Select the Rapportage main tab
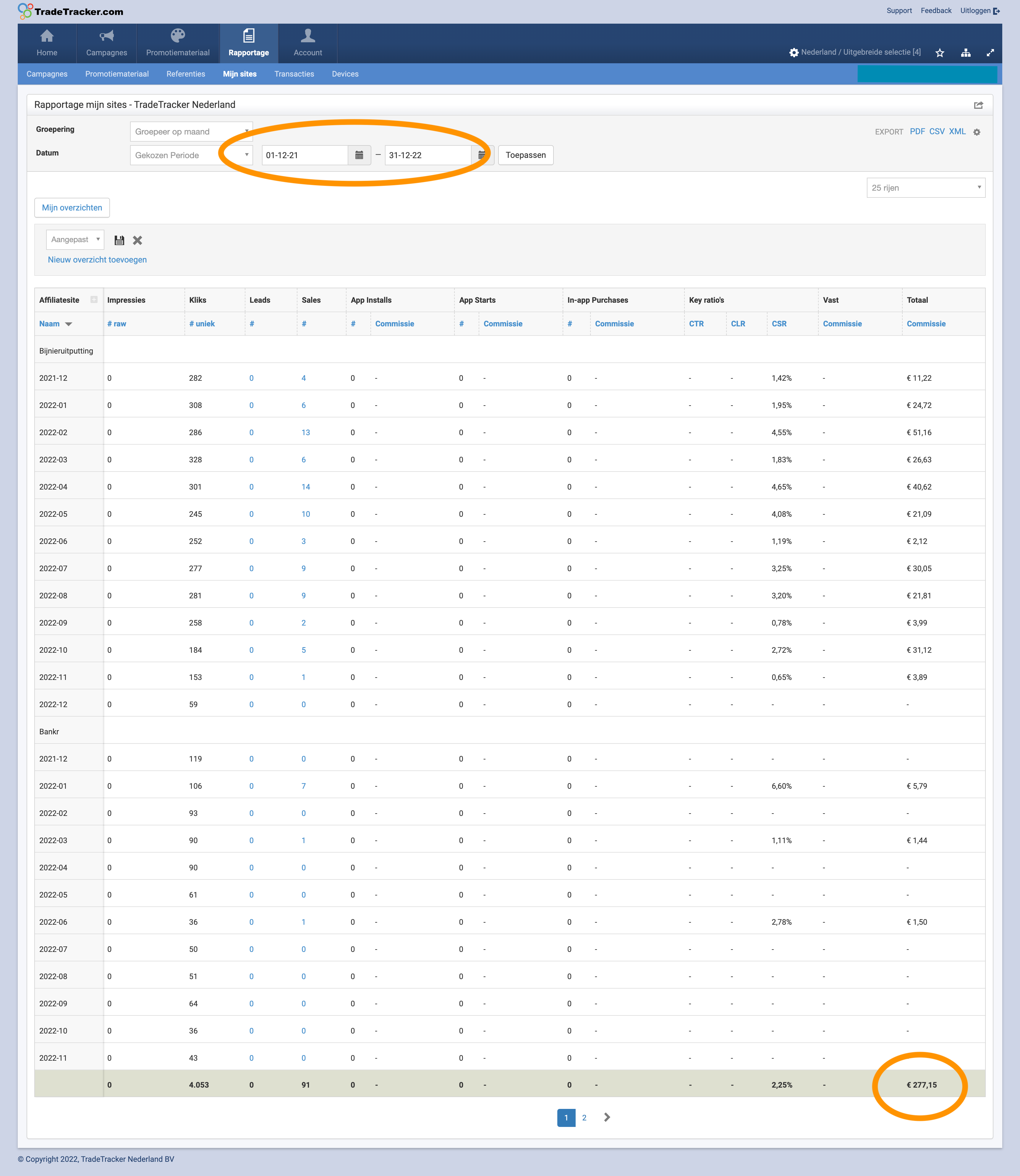The width and height of the screenshot is (1020, 1176). tap(249, 43)
